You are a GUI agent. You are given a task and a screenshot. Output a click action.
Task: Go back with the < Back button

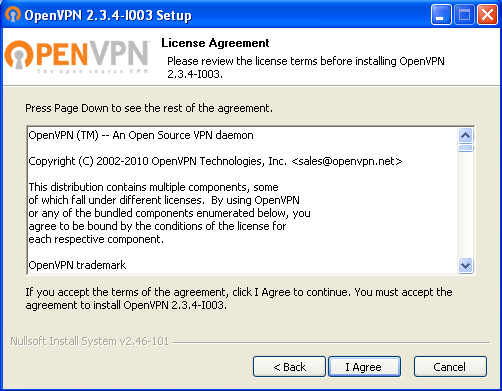pyautogui.click(x=289, y=367)
